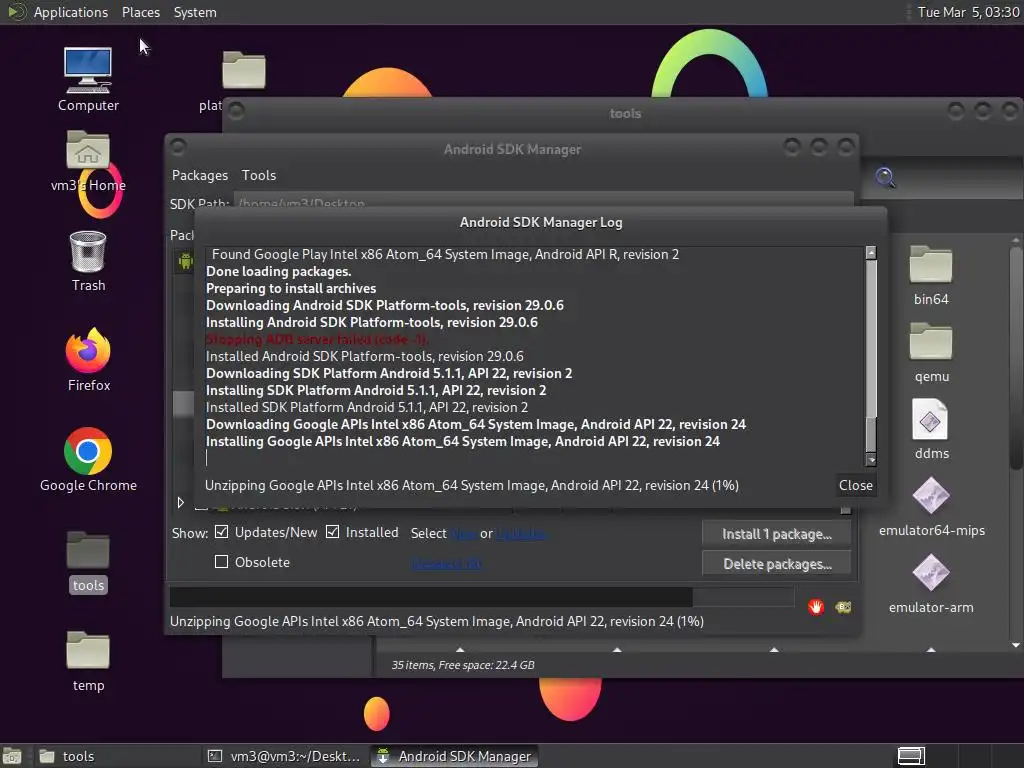This screenshot has width=1024, height=768.
Task: Click the Android robot icon in package list
Action: [x=185, y=261]
